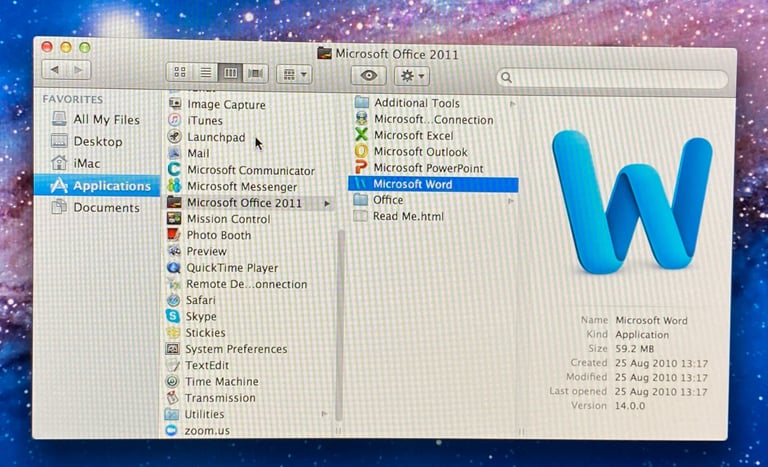Select the Microsoft Word row

(433, 184)
